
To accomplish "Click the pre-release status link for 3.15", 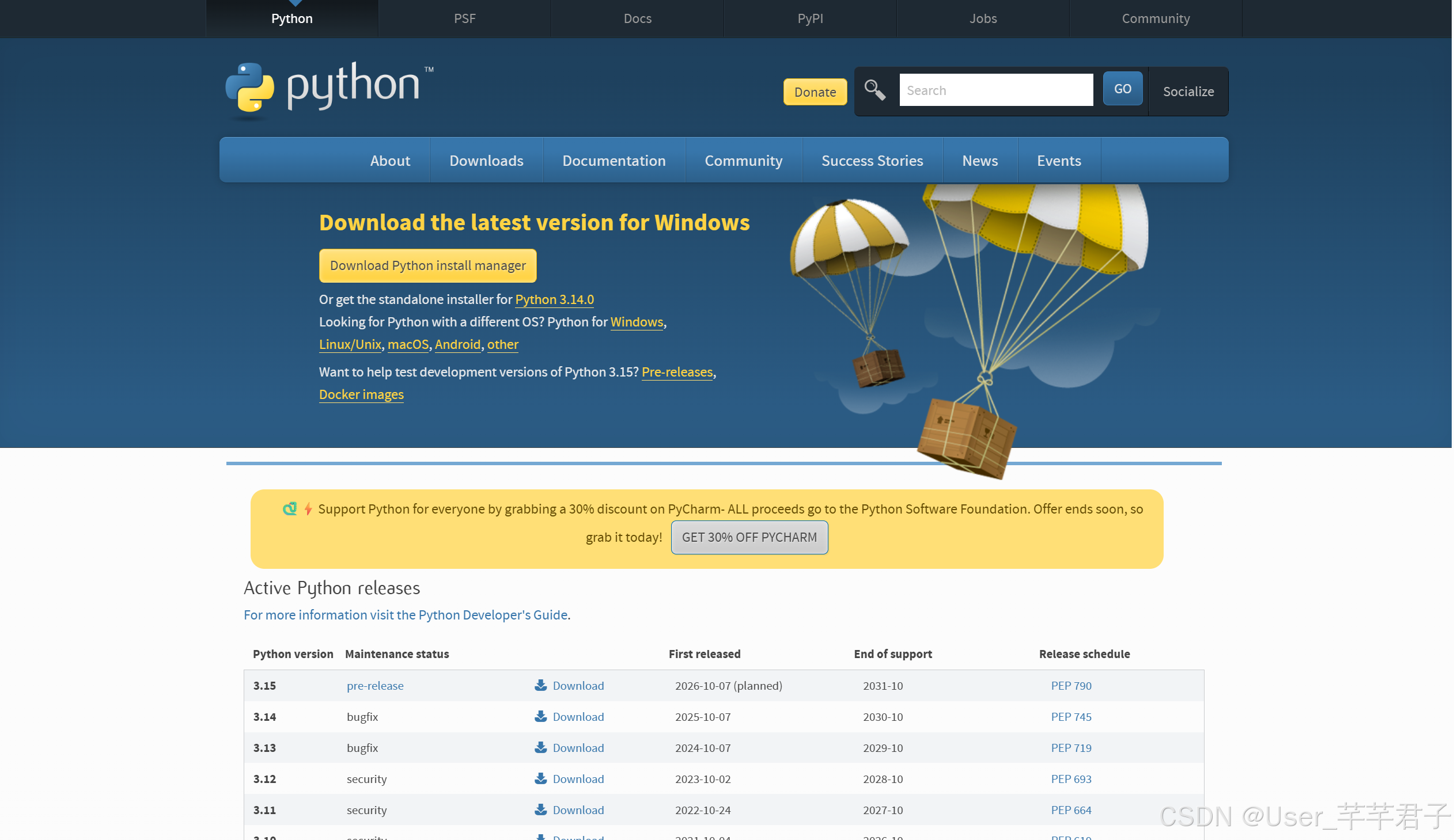I will tap(375, 686).
